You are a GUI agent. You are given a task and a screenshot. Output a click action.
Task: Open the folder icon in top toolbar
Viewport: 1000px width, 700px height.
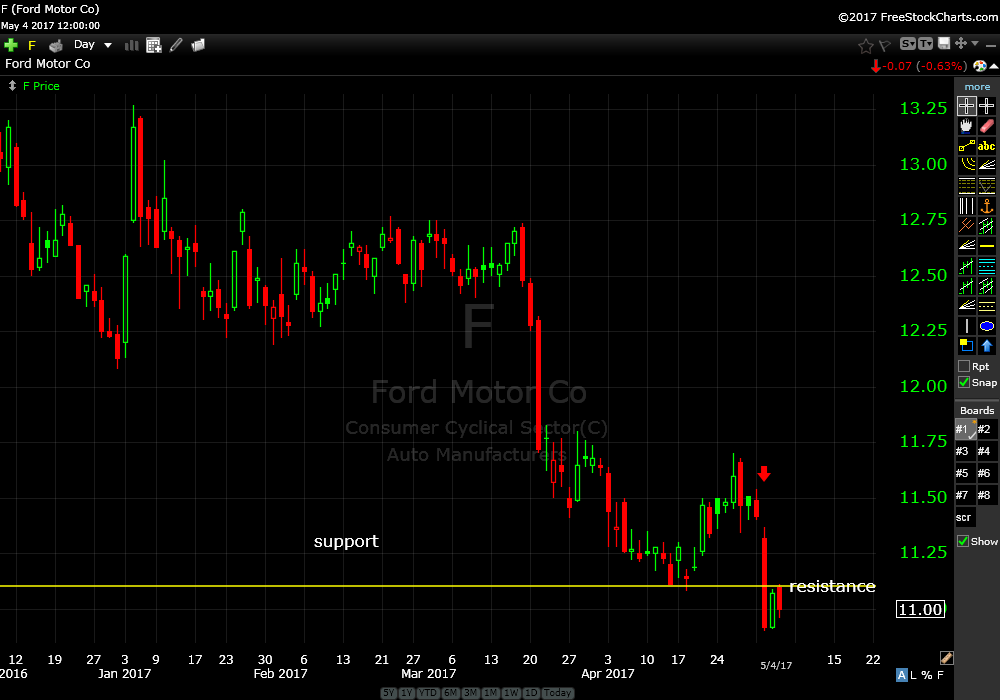click(x=198, y=45)
